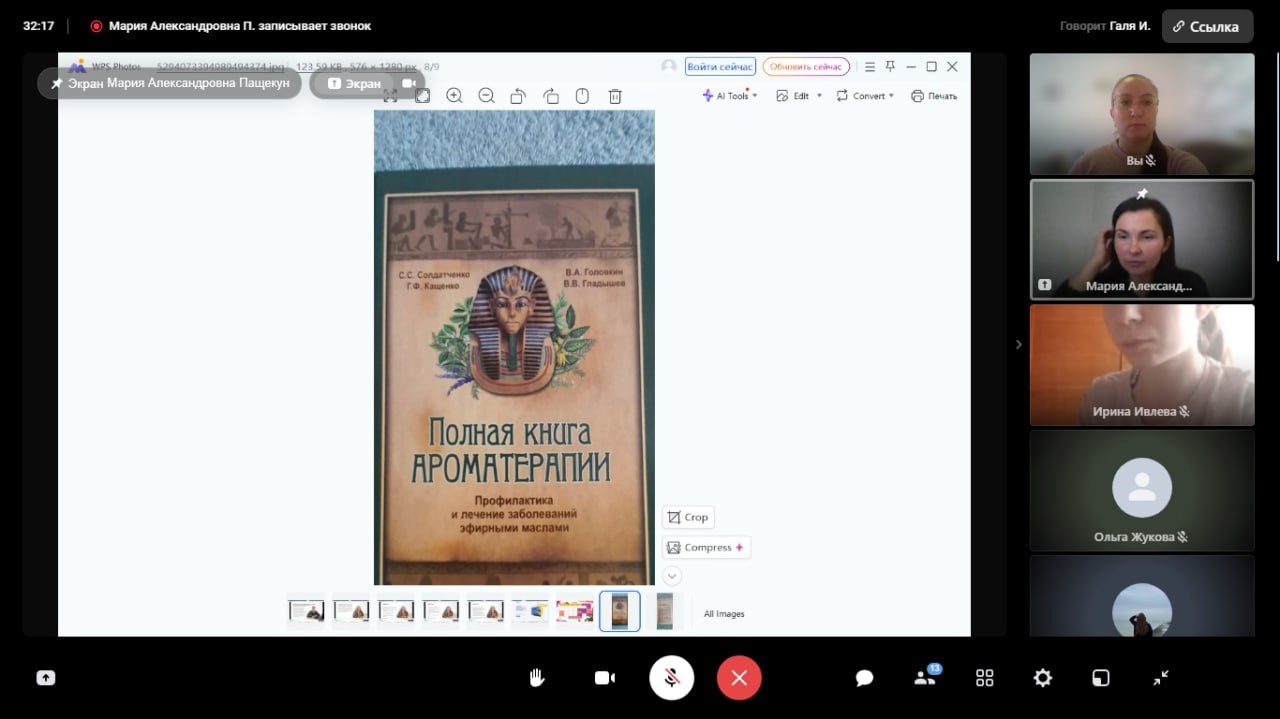1280x719 pixels.
Task: Select the highlighted book cover thumbnail
Action: (x=620, y=611)
